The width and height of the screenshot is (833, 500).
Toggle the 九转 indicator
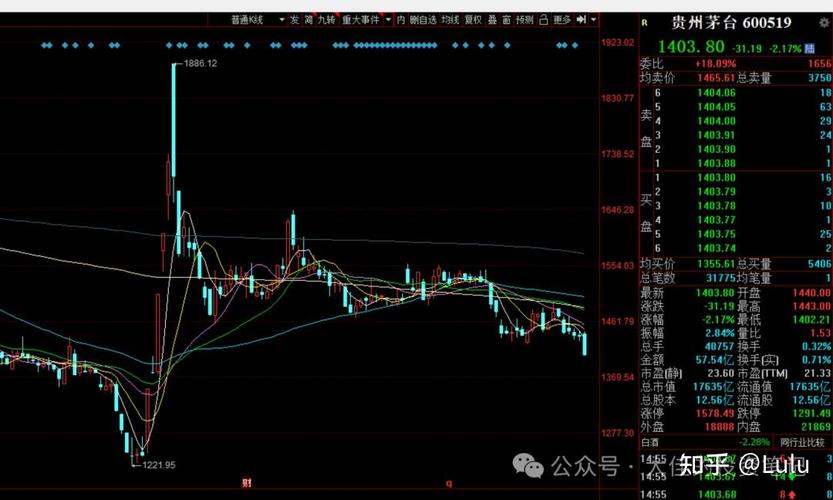tap(327, 20)
